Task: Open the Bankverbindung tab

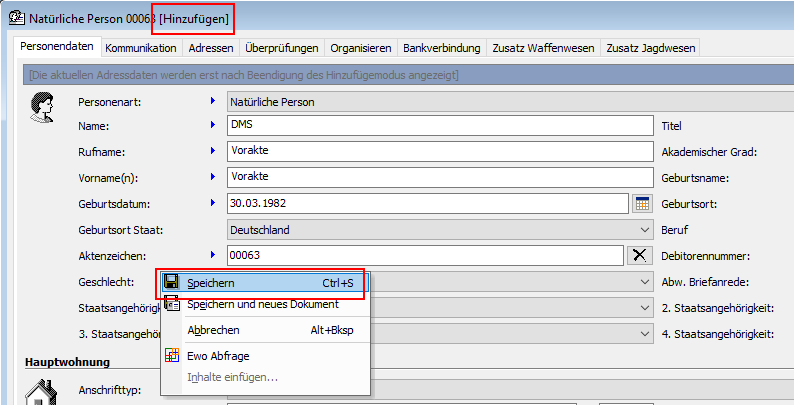Action: pyautogui.click(x=441, y=48)
